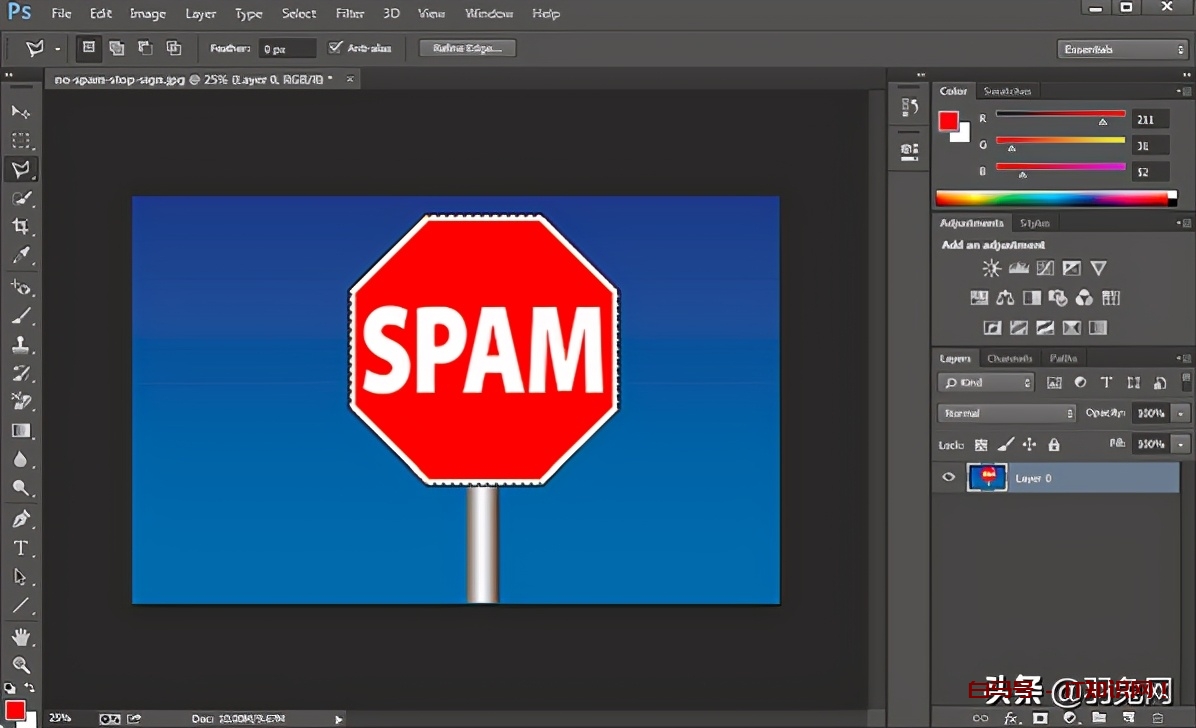Add a Brightness/Contrast adjustment
Image resolution: width=1196 pixels, height=728 pixels.
(x=991, y=268)
